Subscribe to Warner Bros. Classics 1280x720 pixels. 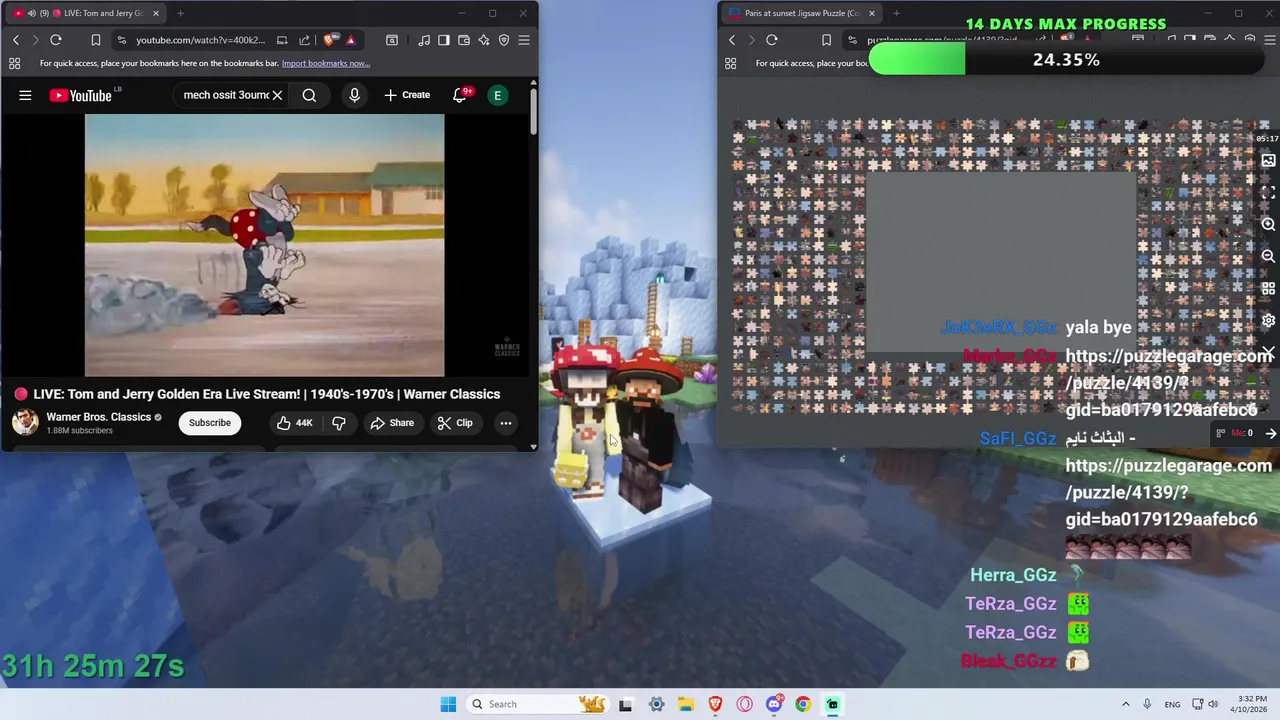tap(210, 423)
